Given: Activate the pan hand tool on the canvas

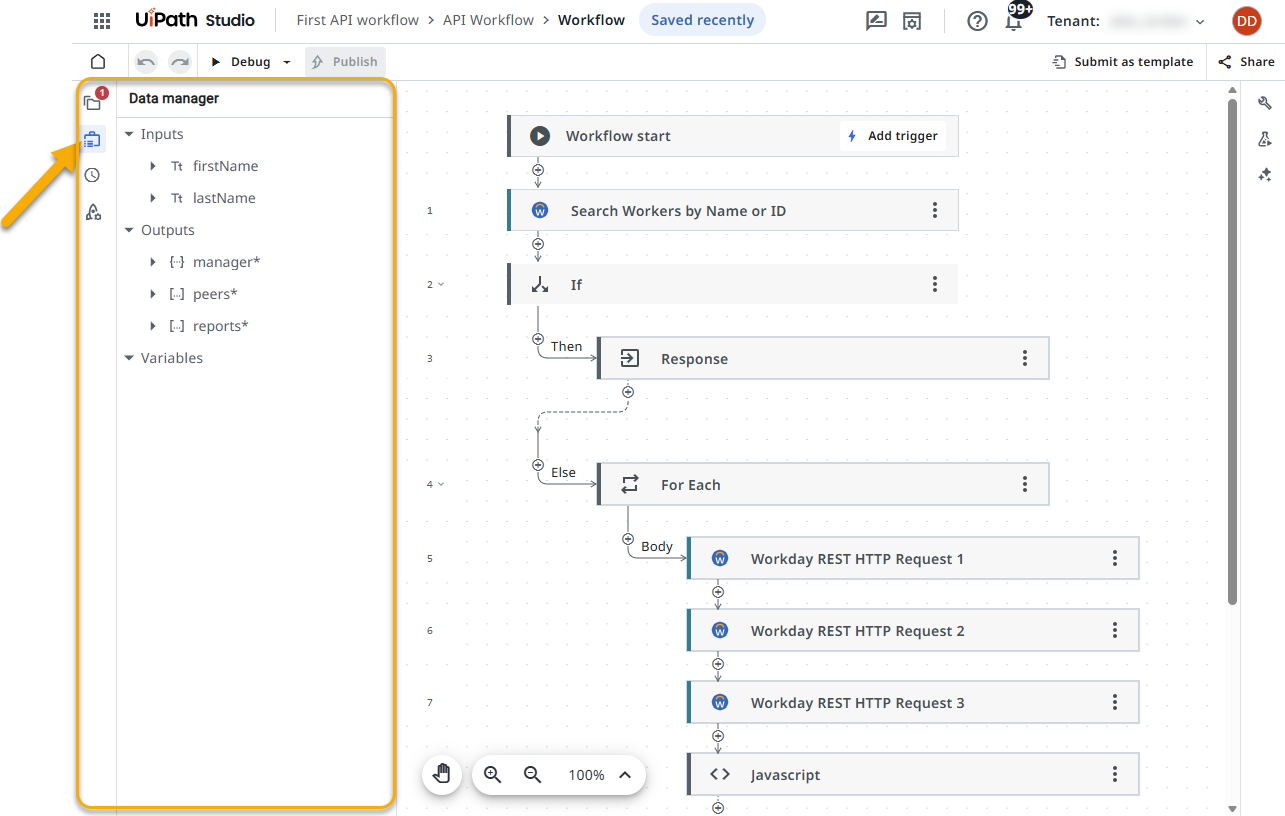Looking at the screenshot, I should (442, 774).
